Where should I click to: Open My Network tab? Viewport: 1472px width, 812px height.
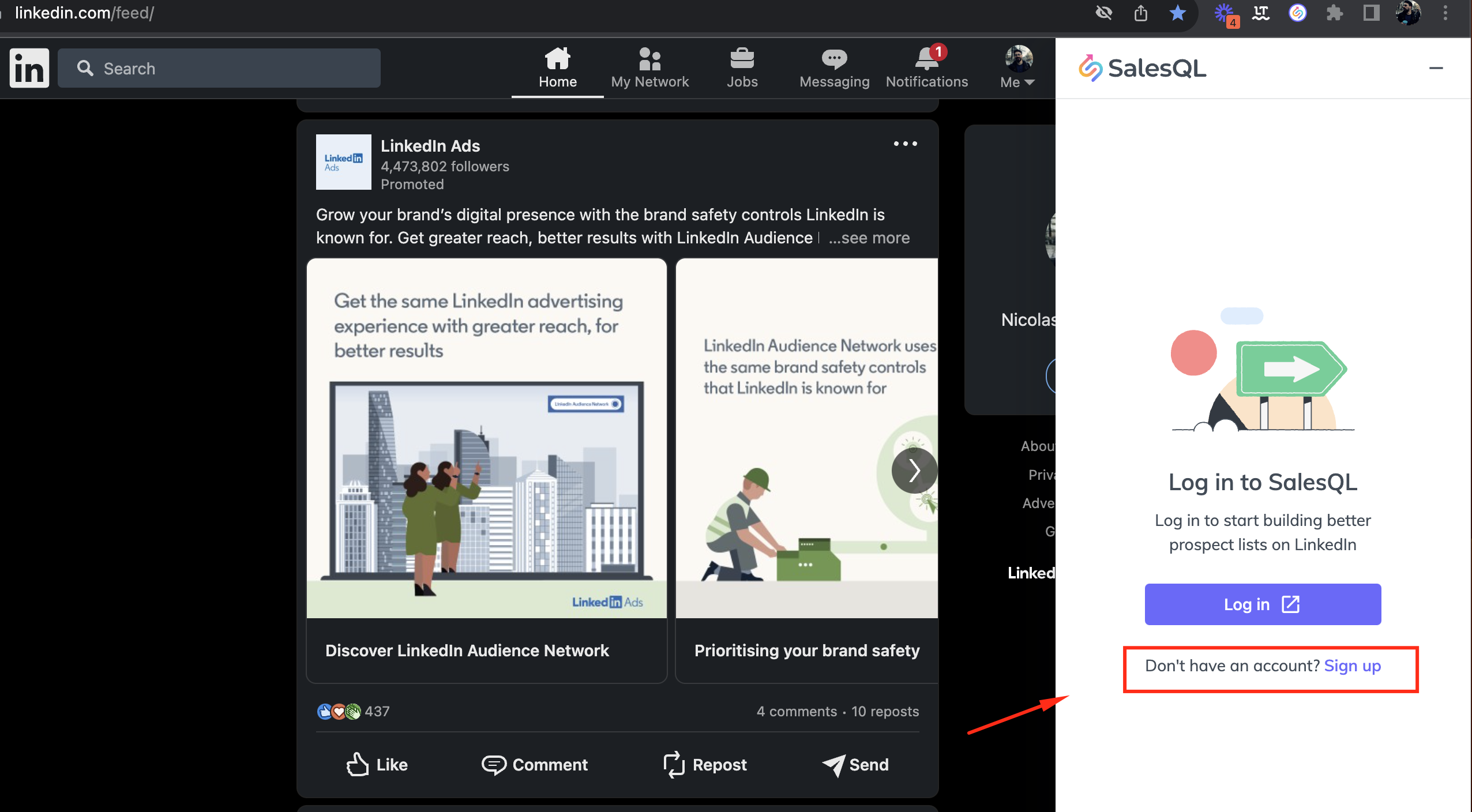pyautogui.click(x=649, y=68)
